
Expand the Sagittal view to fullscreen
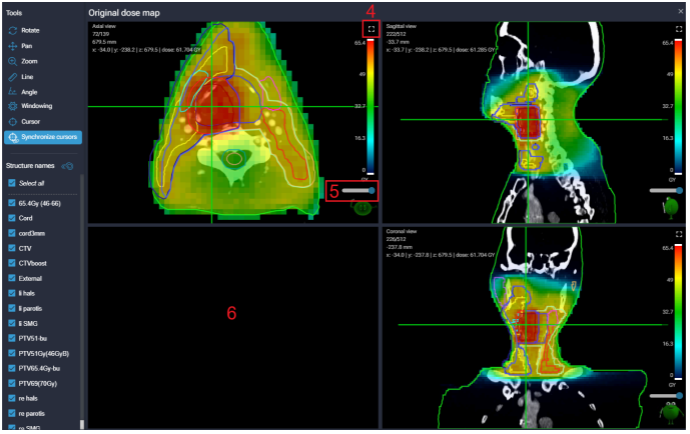coord(678,30)
